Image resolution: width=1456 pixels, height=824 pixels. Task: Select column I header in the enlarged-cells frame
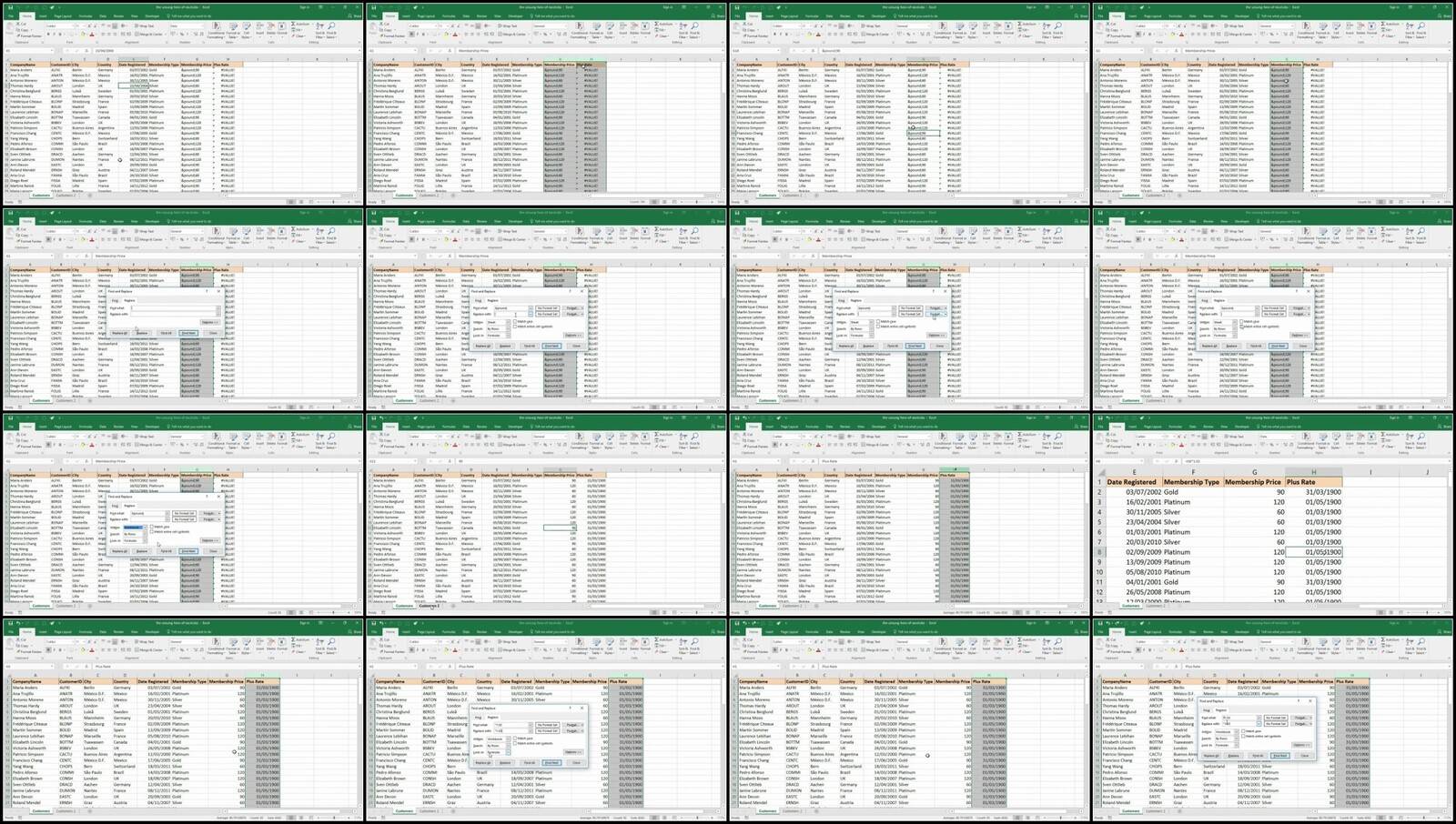(x=1370, y=472)
